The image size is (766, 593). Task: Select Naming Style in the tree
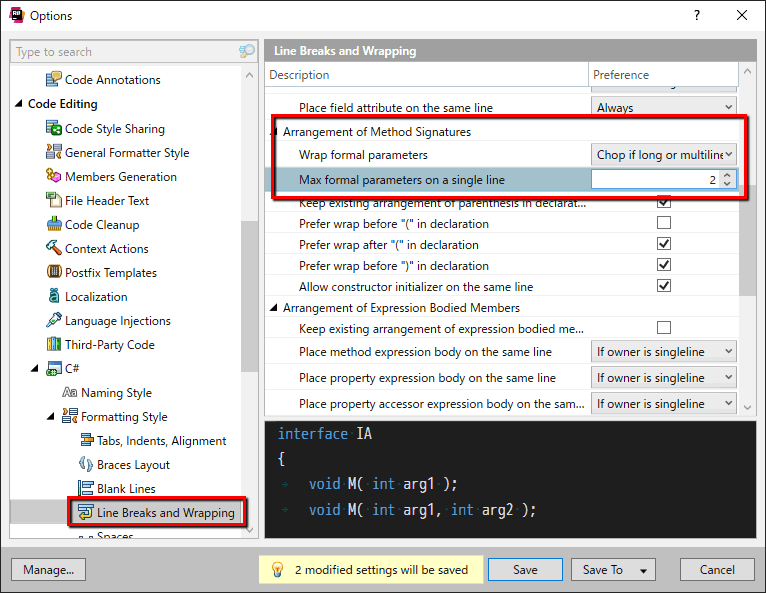[116, 393]
